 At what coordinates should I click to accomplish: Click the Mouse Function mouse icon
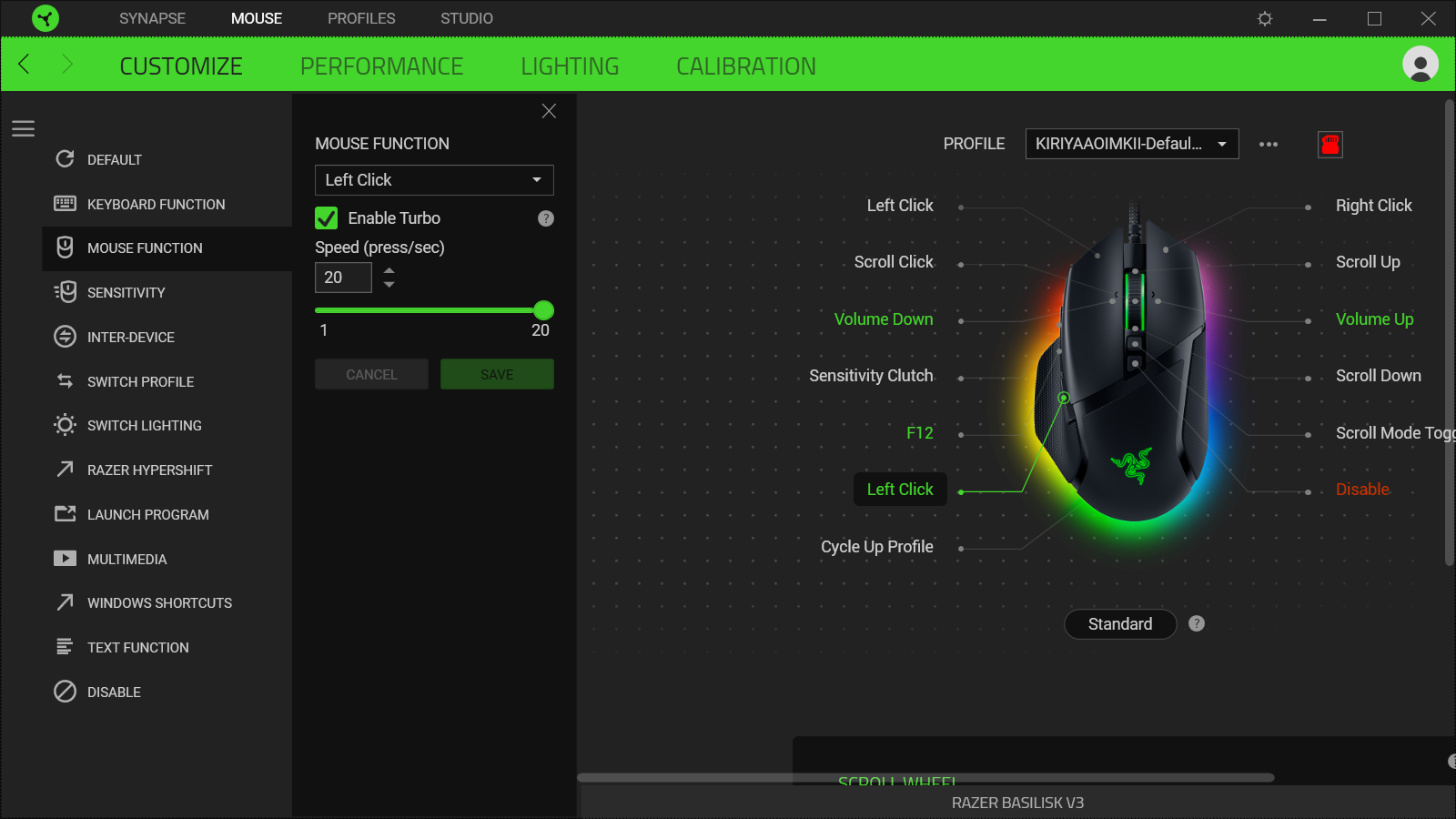[65, 248]
